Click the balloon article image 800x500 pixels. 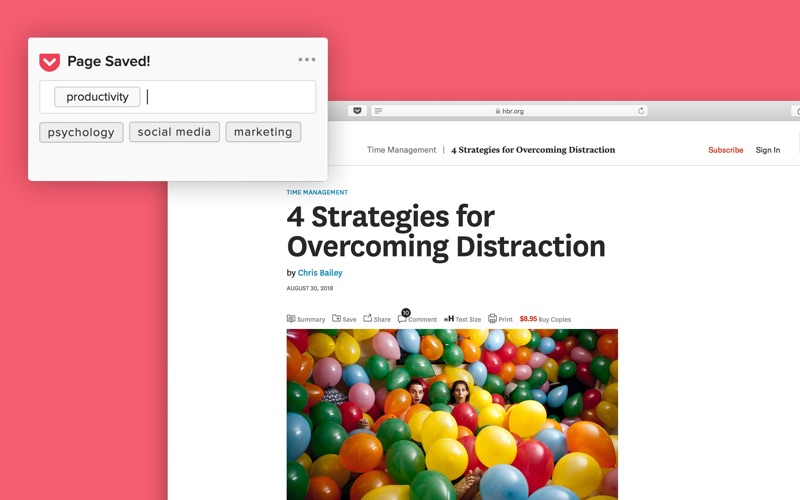pos(452,414)
